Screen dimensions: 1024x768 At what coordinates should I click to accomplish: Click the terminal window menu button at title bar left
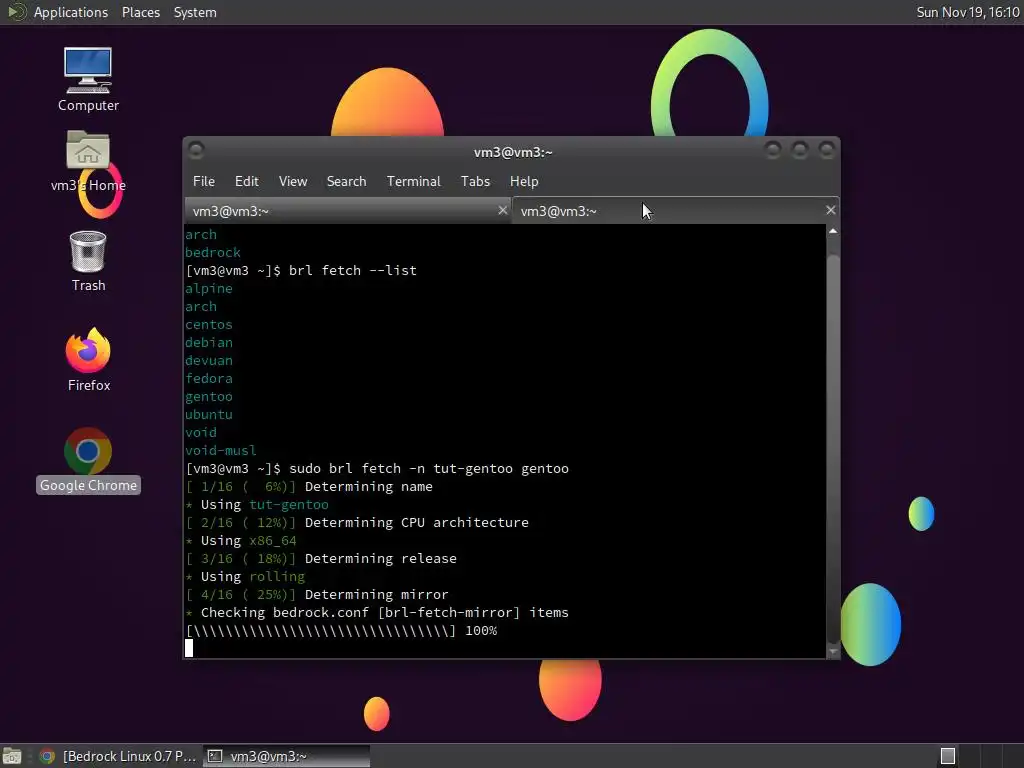click(196, 151)
